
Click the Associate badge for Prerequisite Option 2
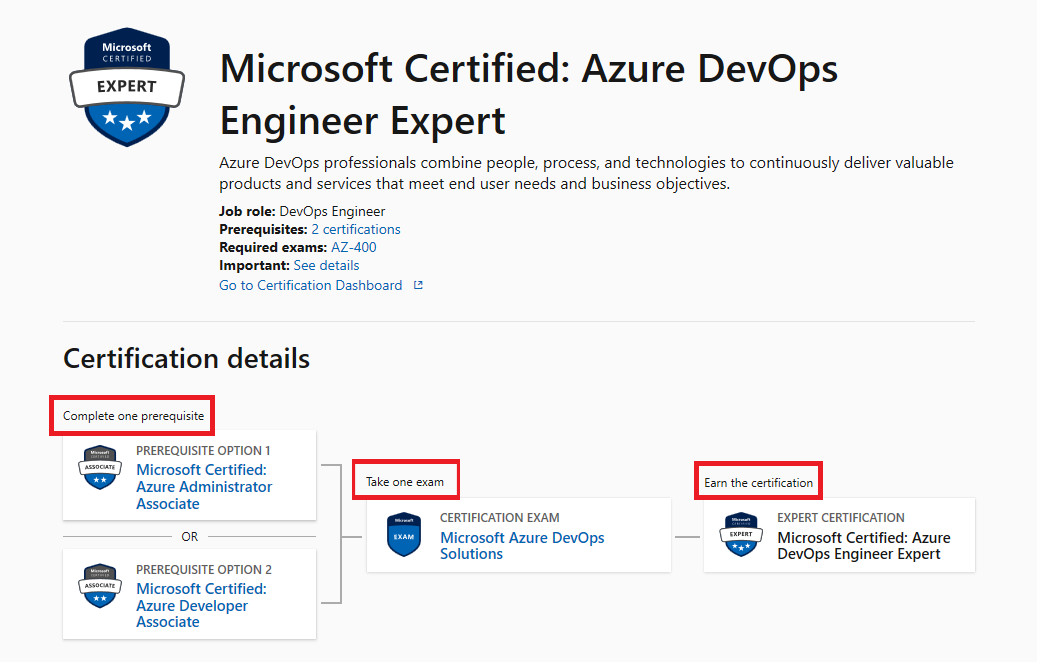pos(100,586)
